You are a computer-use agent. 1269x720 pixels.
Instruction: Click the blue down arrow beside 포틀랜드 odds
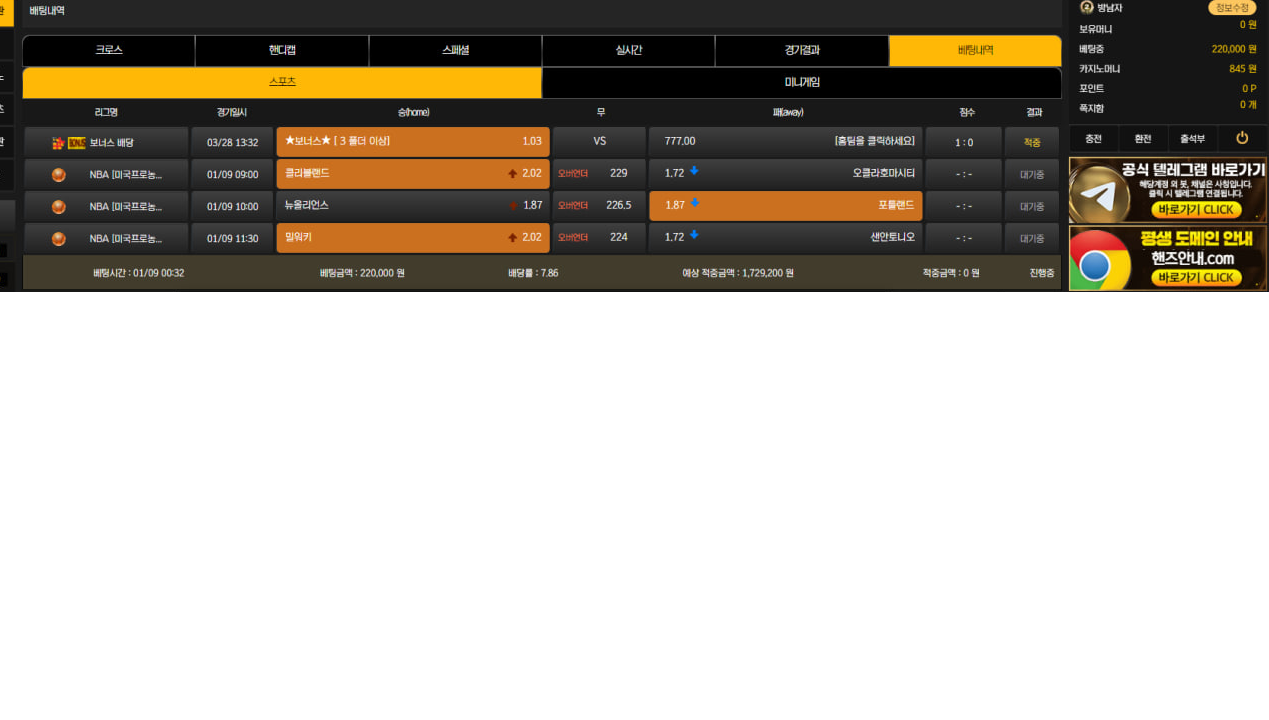tap(694, 204)
